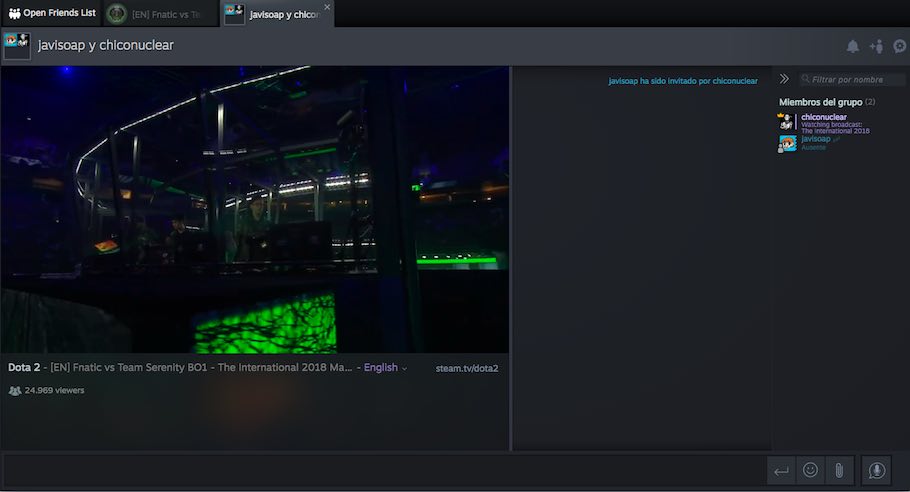The width and height of the screenshot is (910, 492).
Task: Select chiconuclear in the member list
Action: 824,117
